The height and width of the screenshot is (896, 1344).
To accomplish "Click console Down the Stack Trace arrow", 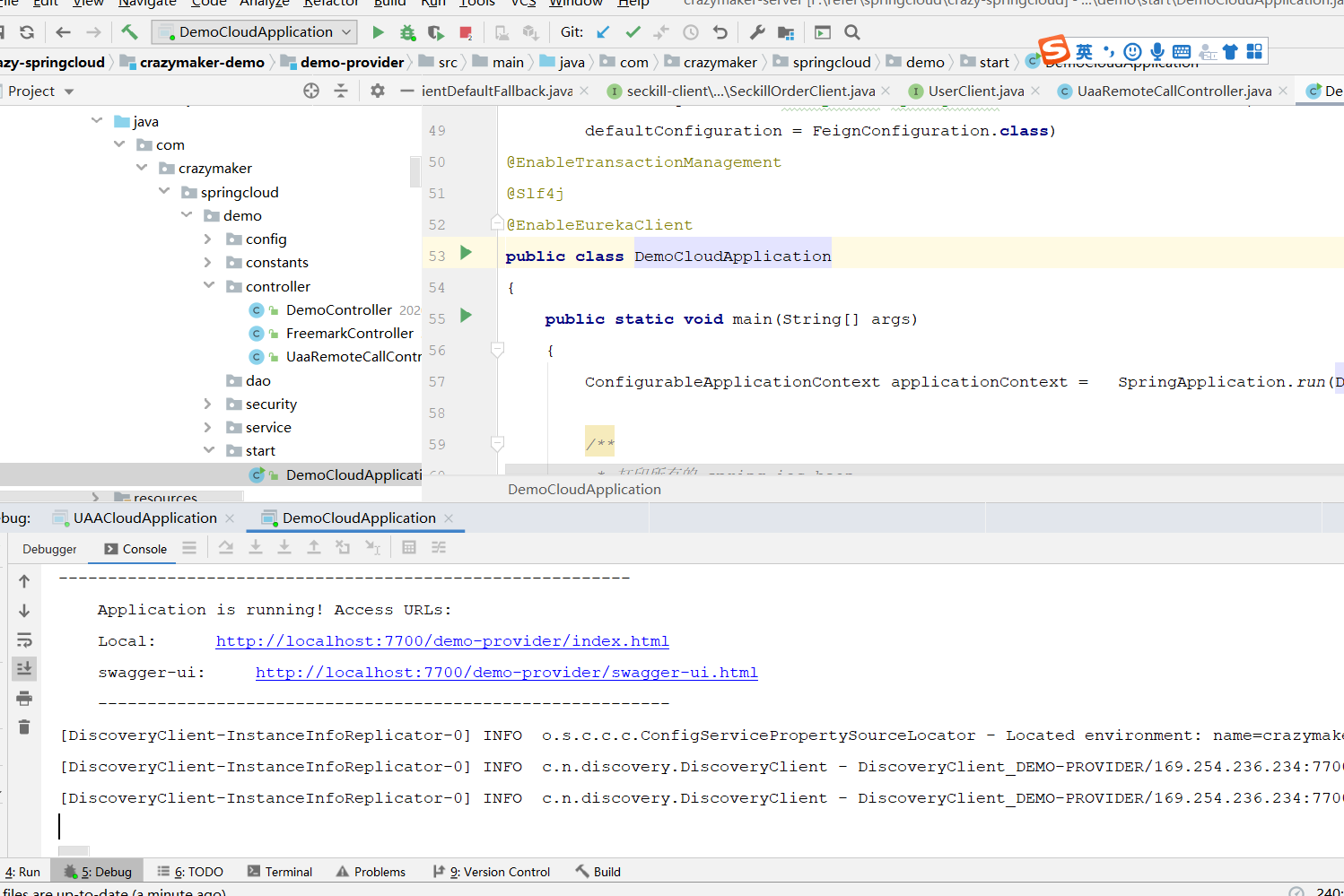I will pyautogui.click(x=24, y=611).
